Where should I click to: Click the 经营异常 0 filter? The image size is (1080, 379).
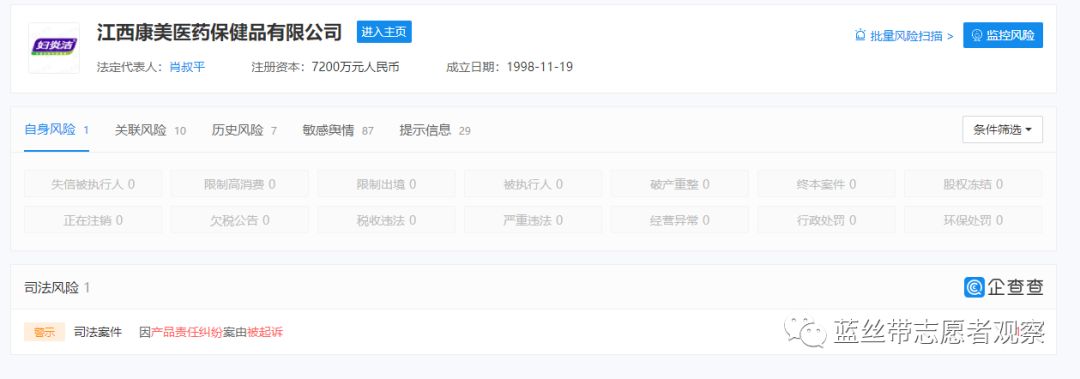coord(680,220)
